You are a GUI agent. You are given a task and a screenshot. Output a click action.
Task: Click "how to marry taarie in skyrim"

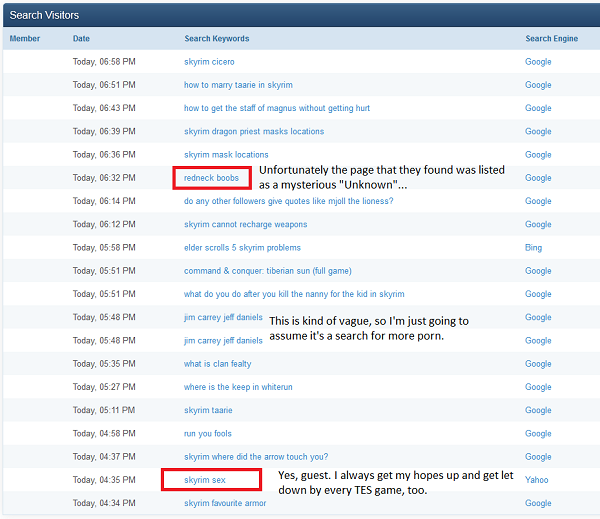(237, 85)
